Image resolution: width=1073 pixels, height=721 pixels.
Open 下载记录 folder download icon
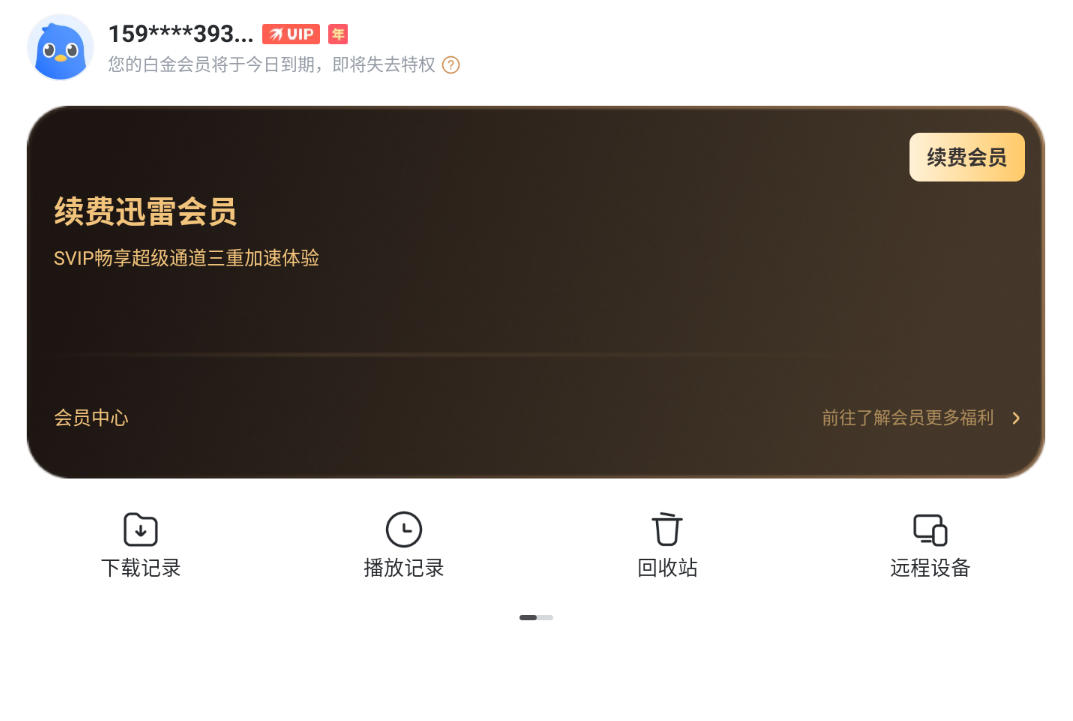tap(141, 529)
